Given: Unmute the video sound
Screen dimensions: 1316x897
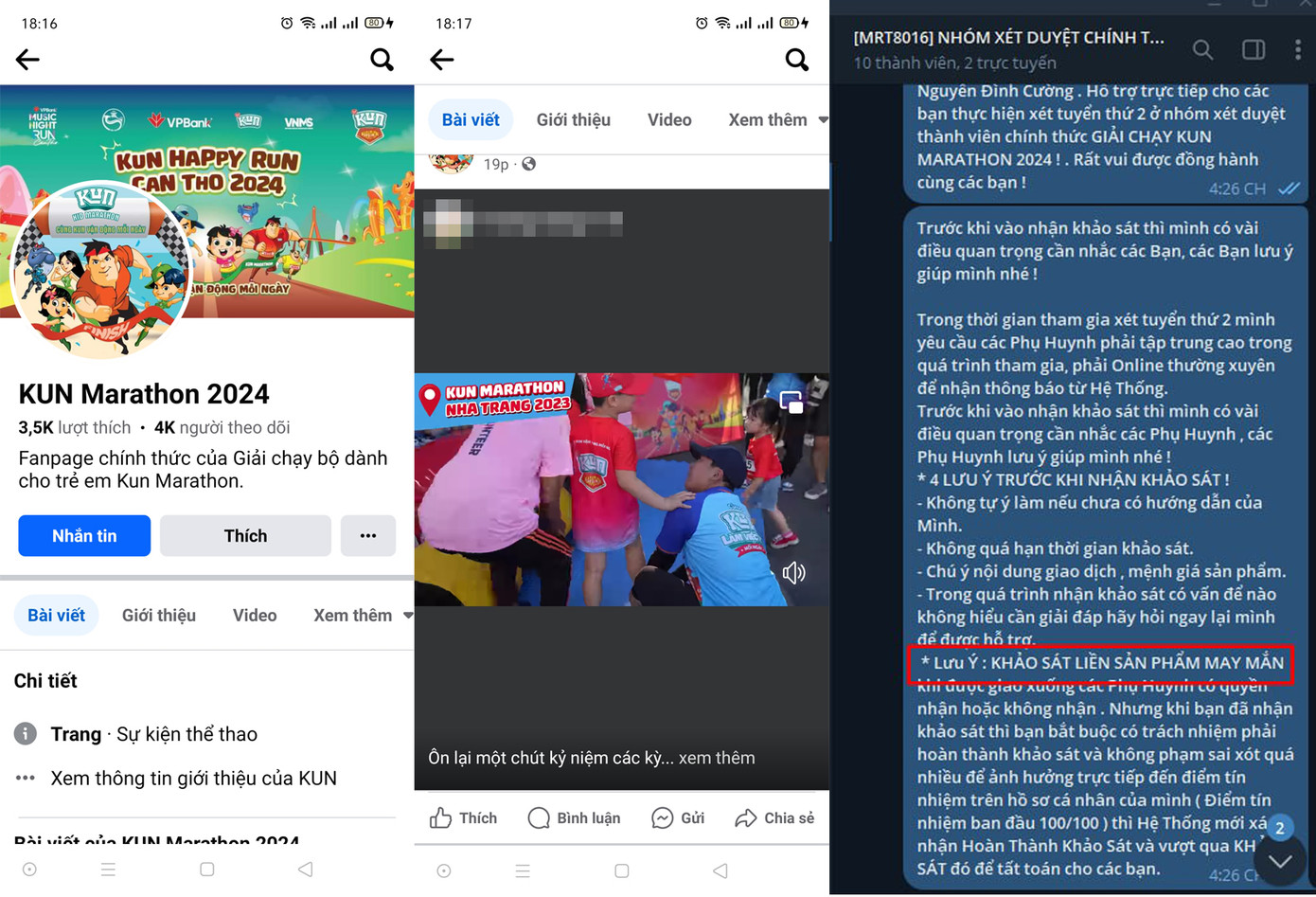Looking at the screenshot, I should (x=795, y=572).
